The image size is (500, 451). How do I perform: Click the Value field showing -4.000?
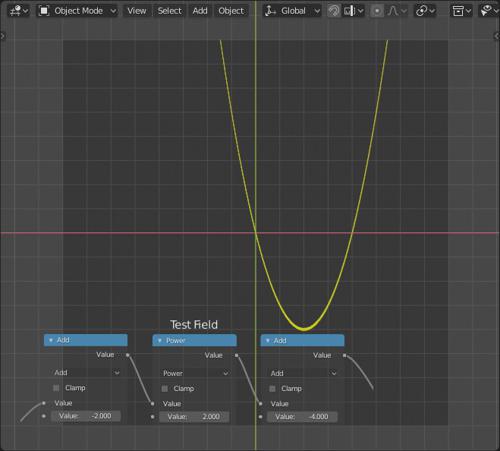pos(302,417)
